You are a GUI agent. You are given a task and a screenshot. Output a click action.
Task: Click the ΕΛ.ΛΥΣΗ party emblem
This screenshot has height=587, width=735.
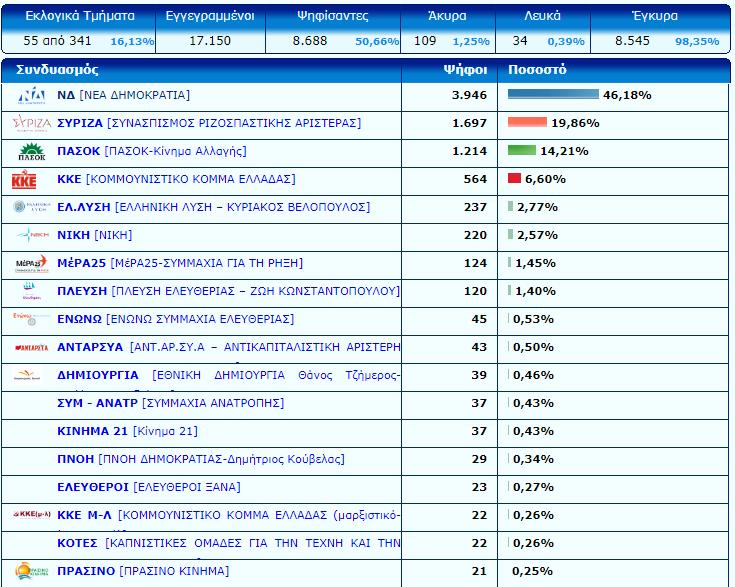point(30,208)
